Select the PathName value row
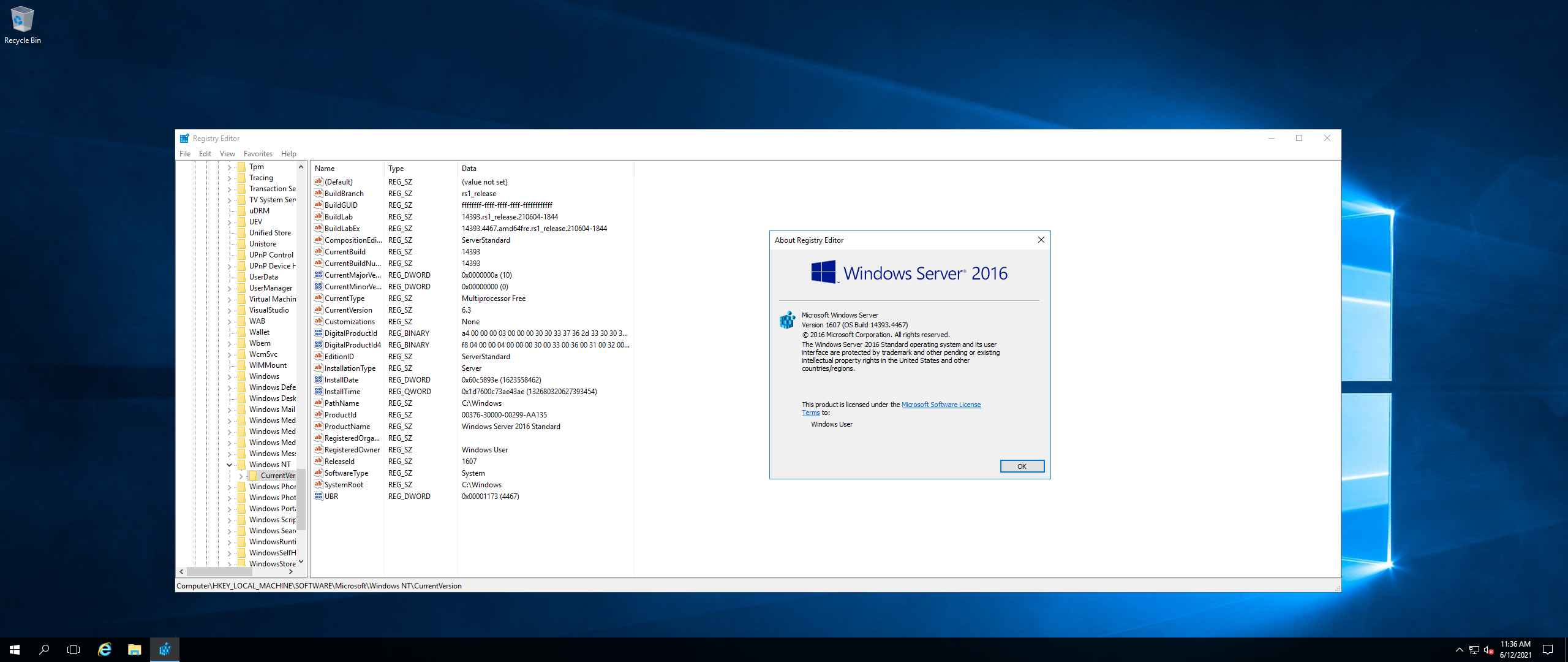 [x=472, y=403]
